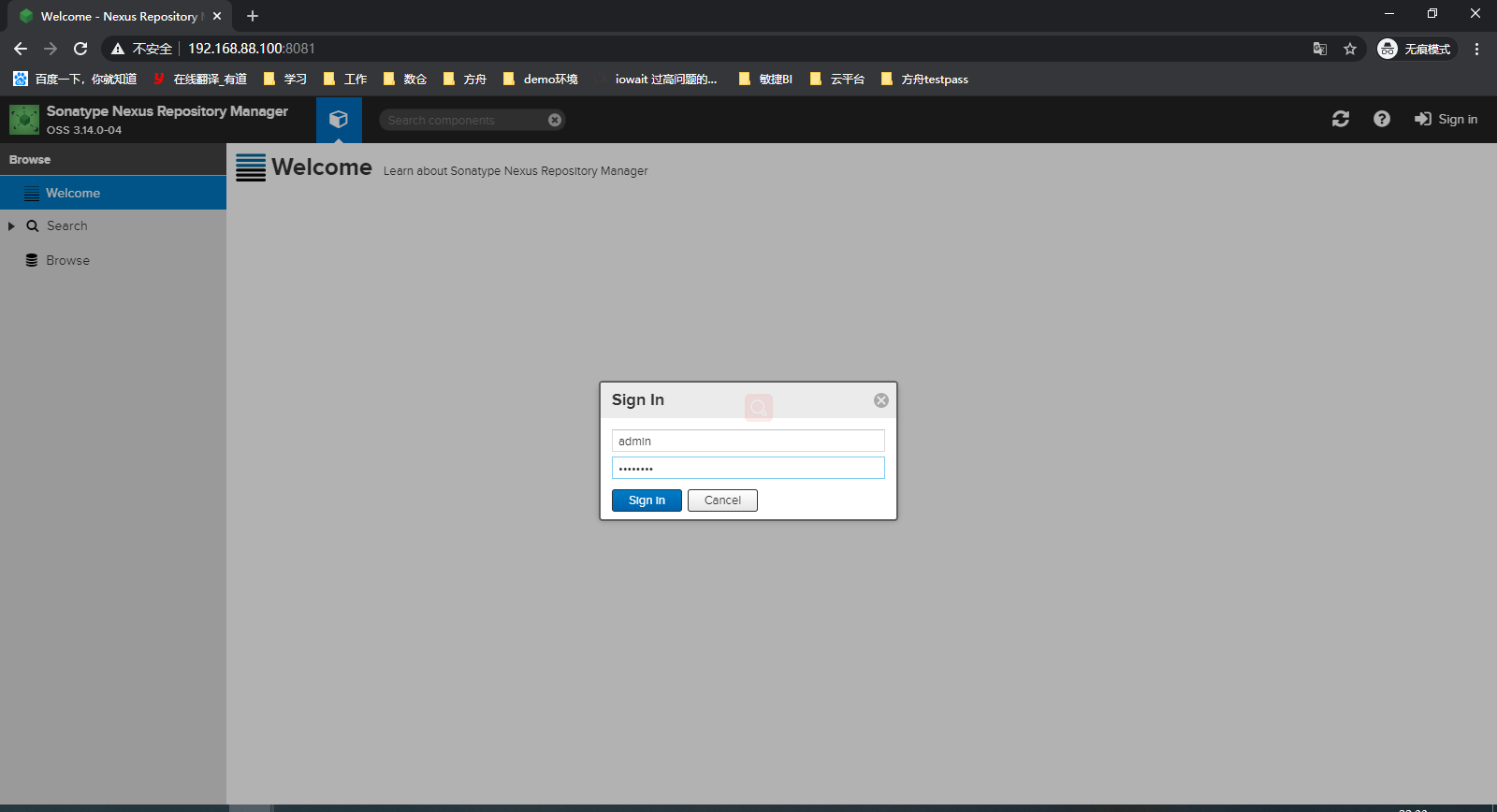Click the Sonatype Nexus logo icon
This screenshot has height=812, width=1497.
[x=24, y=120]
